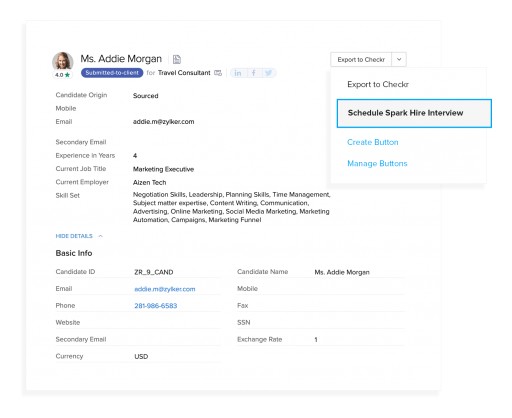The width and height of the screenshot is (512, 418).
Task: Click the Export to Checkr button
Action: point(361,60)
